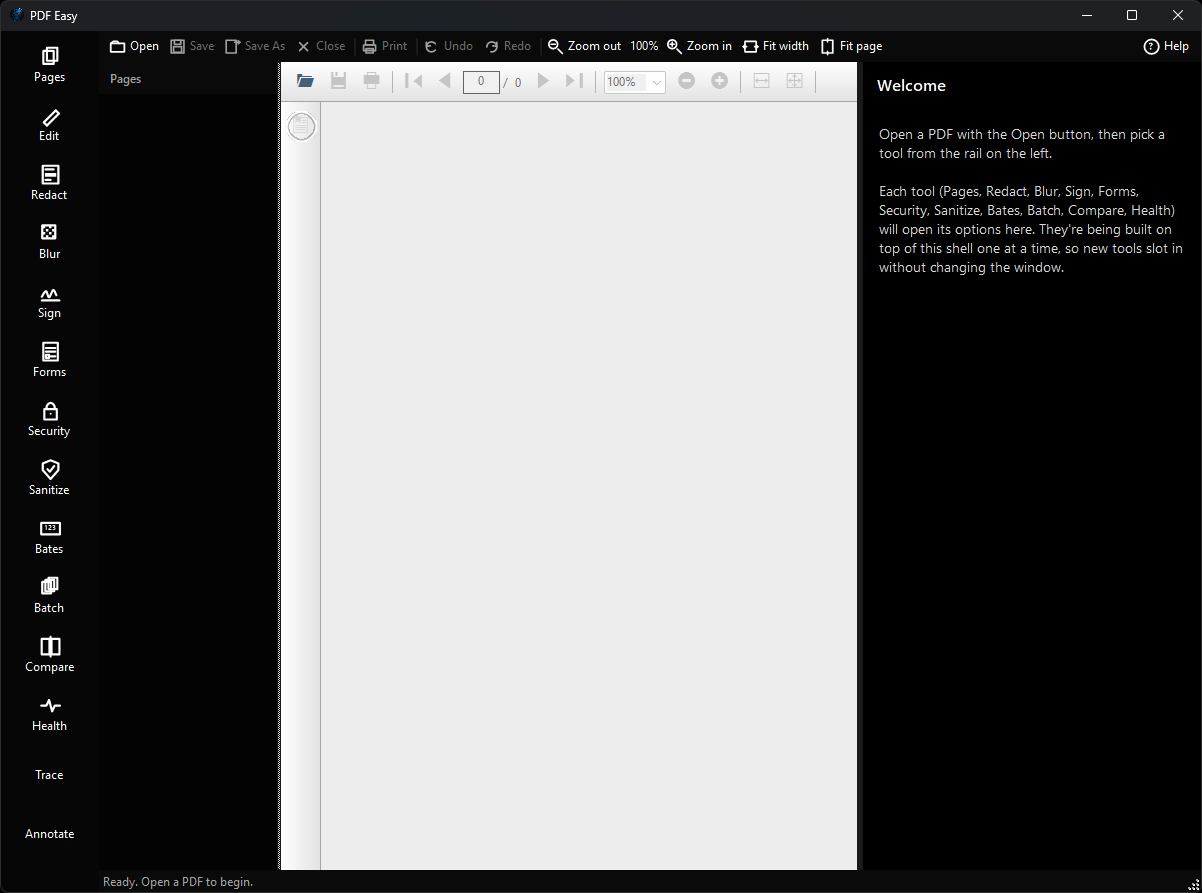Open the Health check tool
This screenshot has height=893, width=1202.
click(x=49, y=714)
